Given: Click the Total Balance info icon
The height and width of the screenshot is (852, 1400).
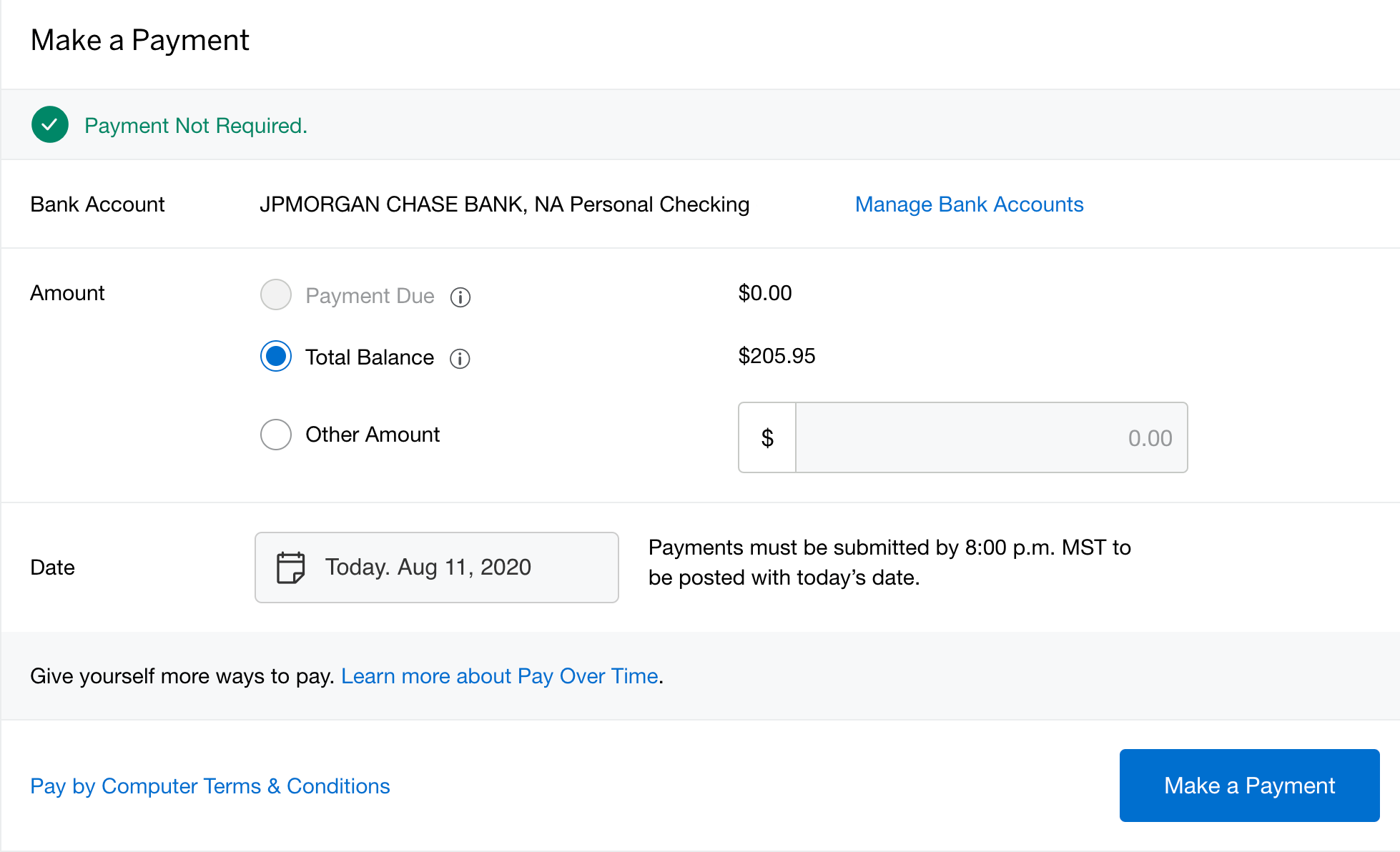Looking at the screenshot, I should [460, 358].
